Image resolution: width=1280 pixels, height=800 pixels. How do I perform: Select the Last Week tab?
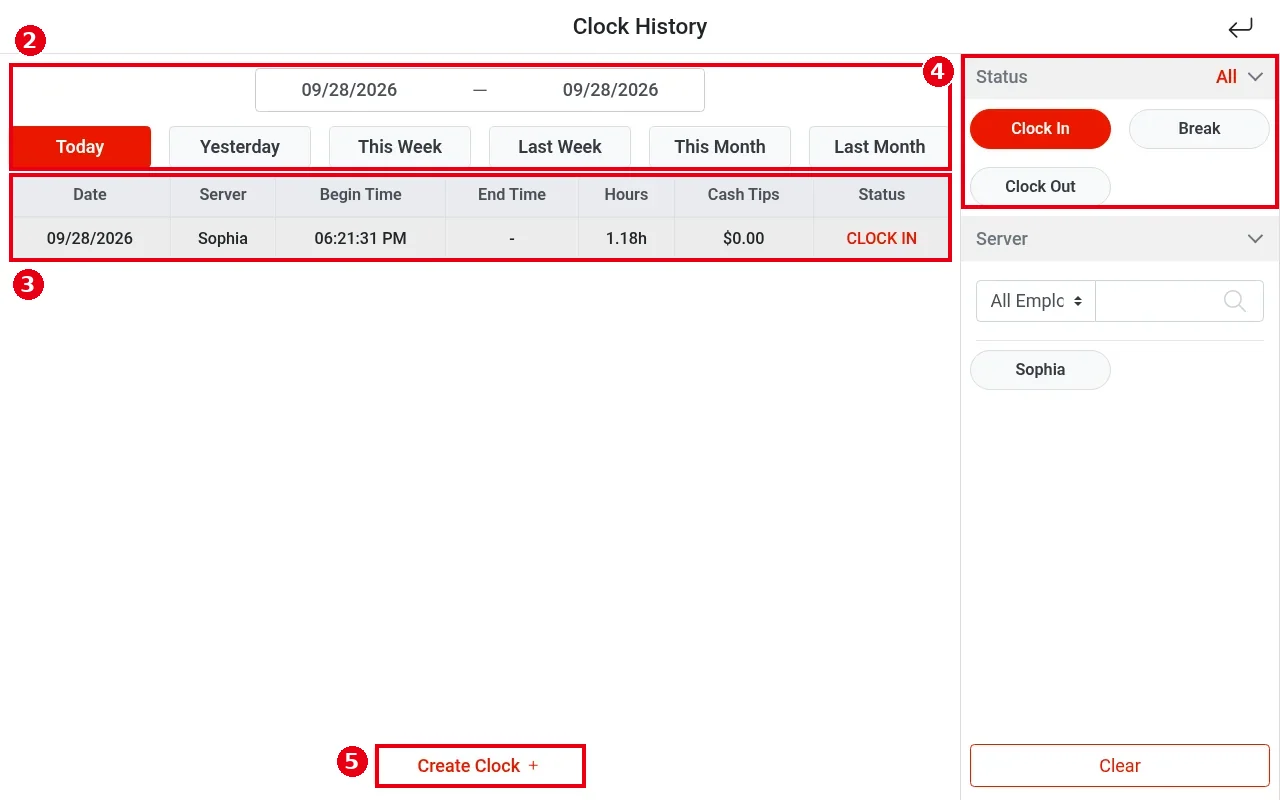click(560, 146)
